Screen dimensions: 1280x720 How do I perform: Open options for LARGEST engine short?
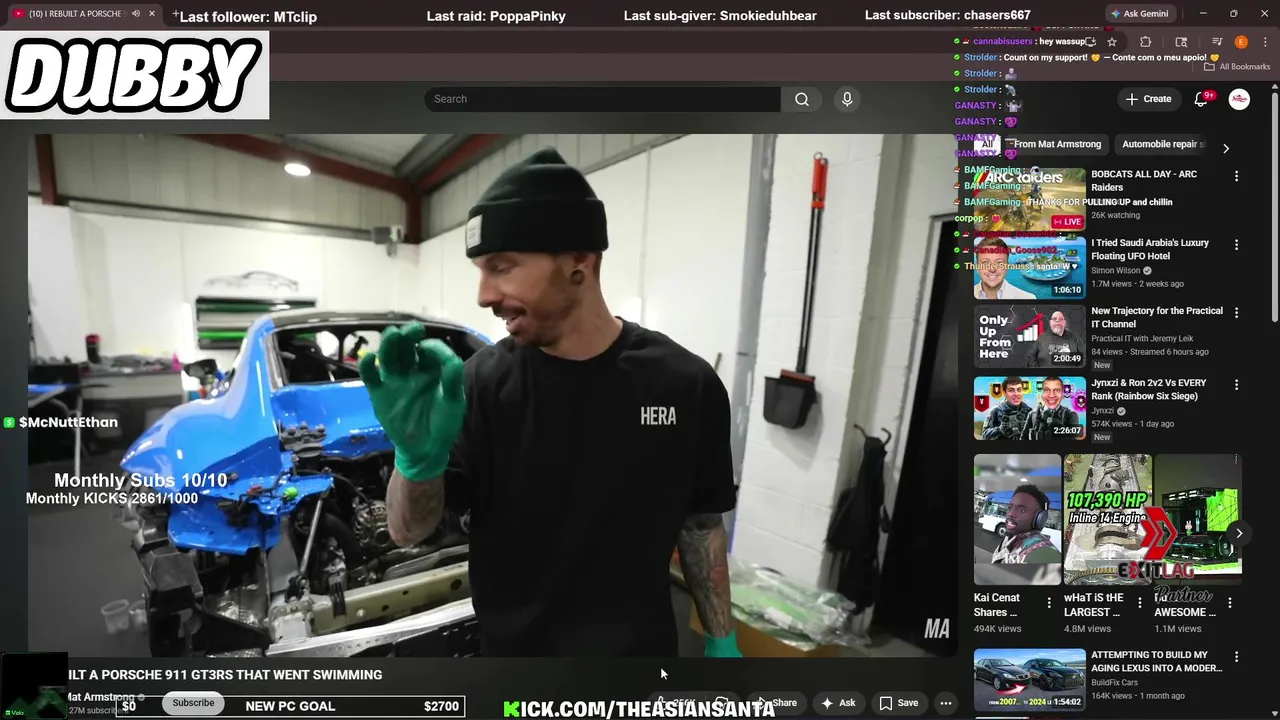pos(1139,602)
